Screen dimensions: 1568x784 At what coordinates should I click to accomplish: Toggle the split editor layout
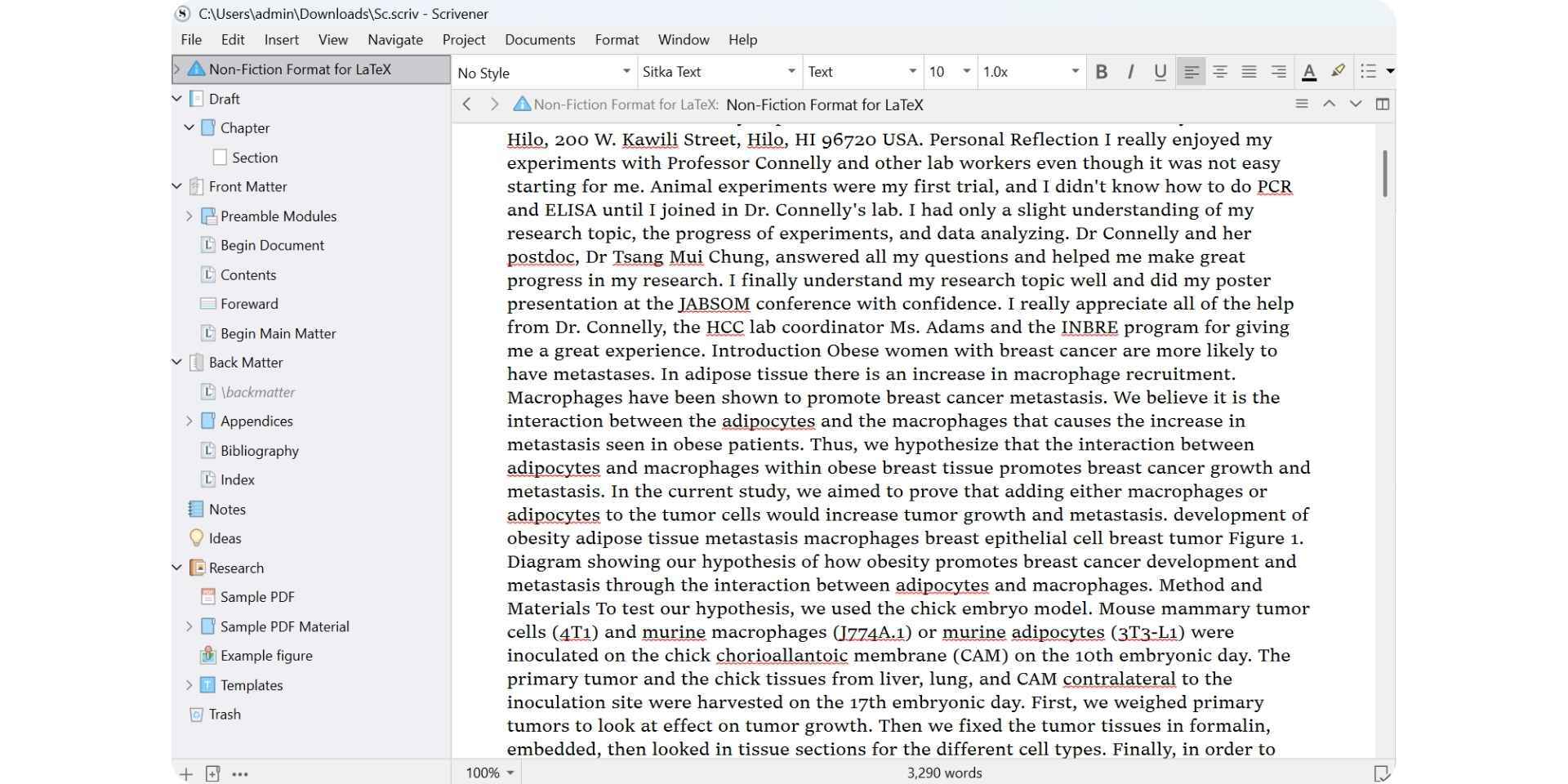pyautogui.click(x=1383, y=105)
